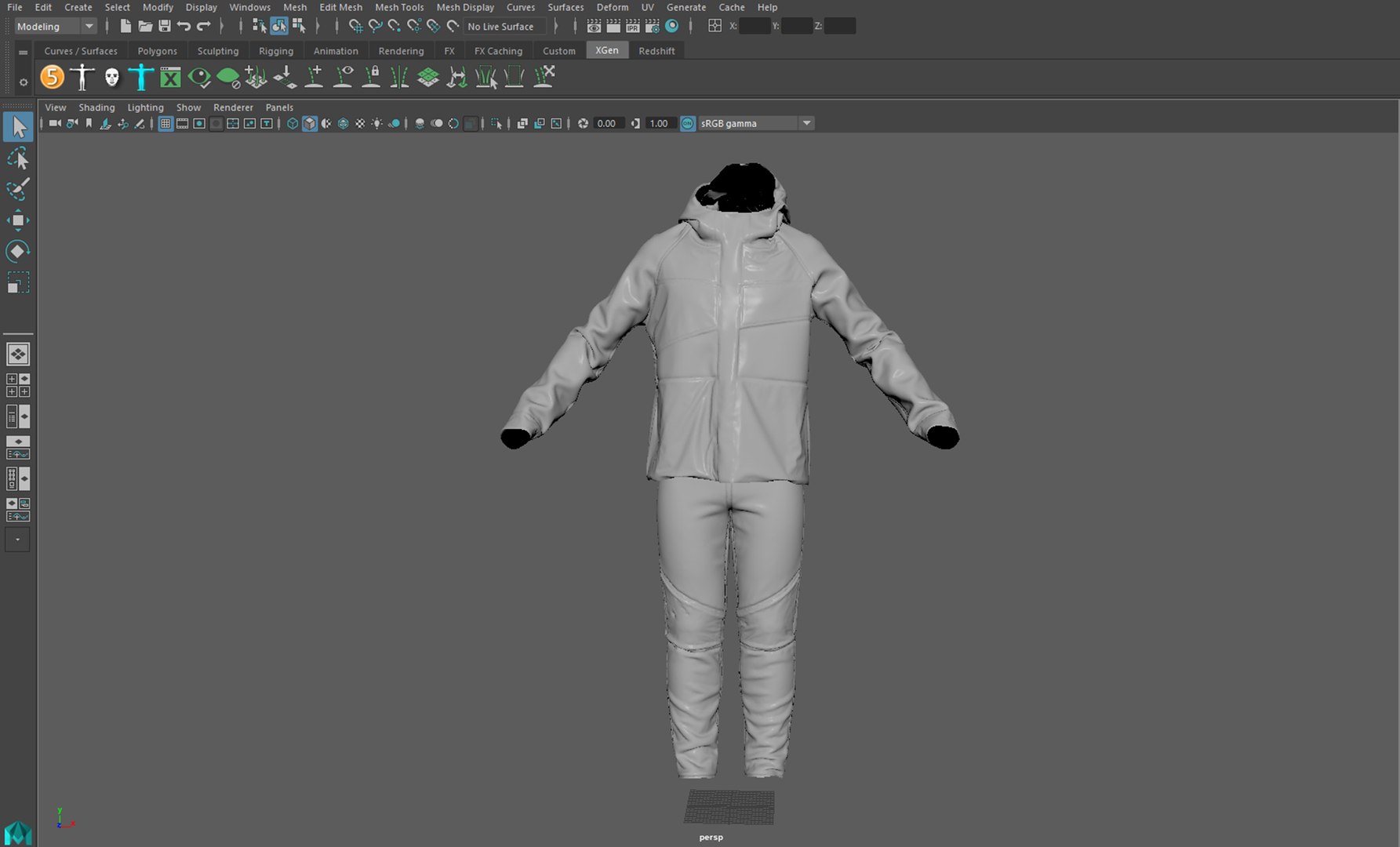
Task: Click the exposure value 0.00 field
Action: click(x=607, y=123)
